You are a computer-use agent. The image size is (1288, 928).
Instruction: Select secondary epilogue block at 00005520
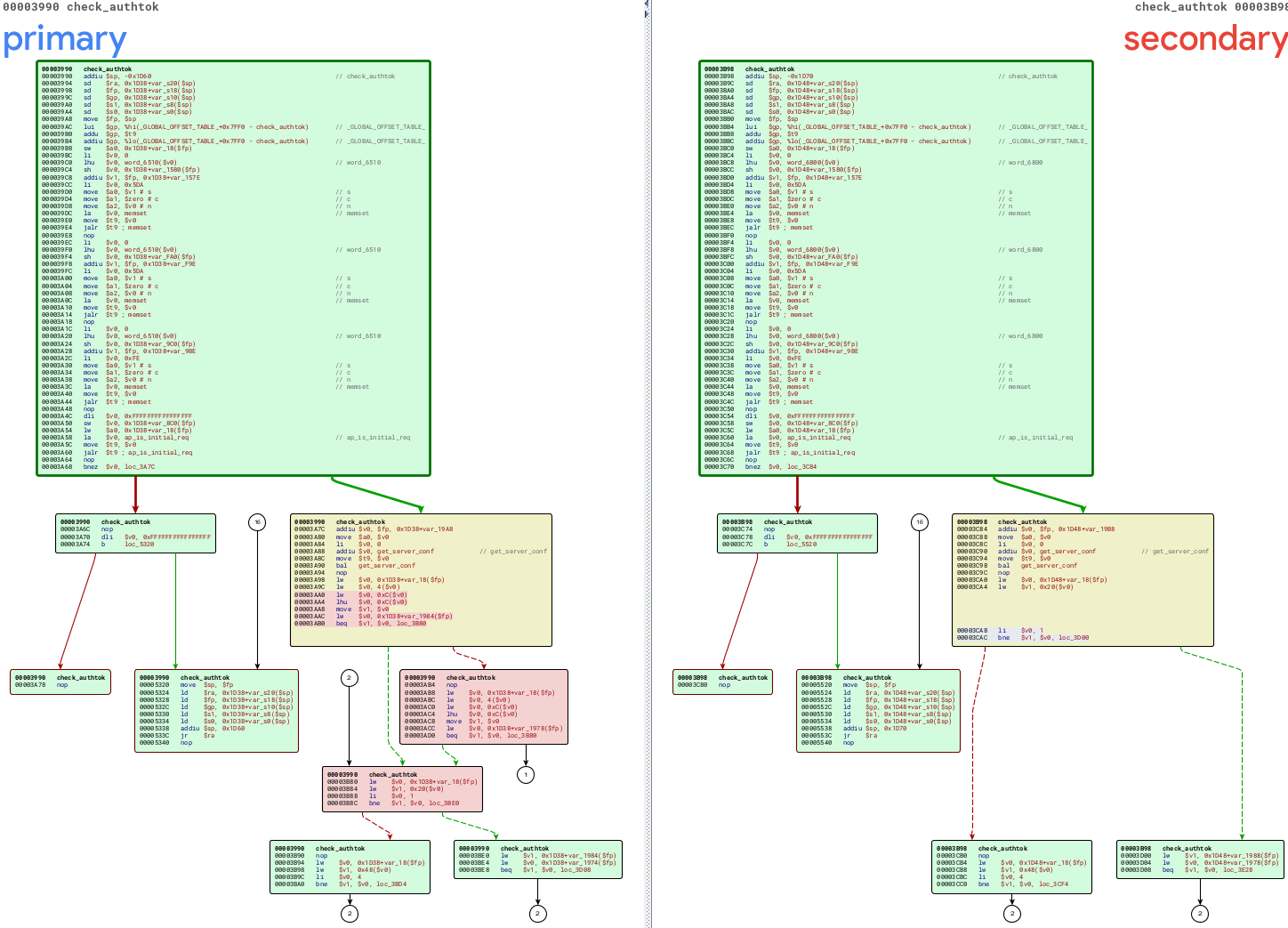click(x=878, y=711)
